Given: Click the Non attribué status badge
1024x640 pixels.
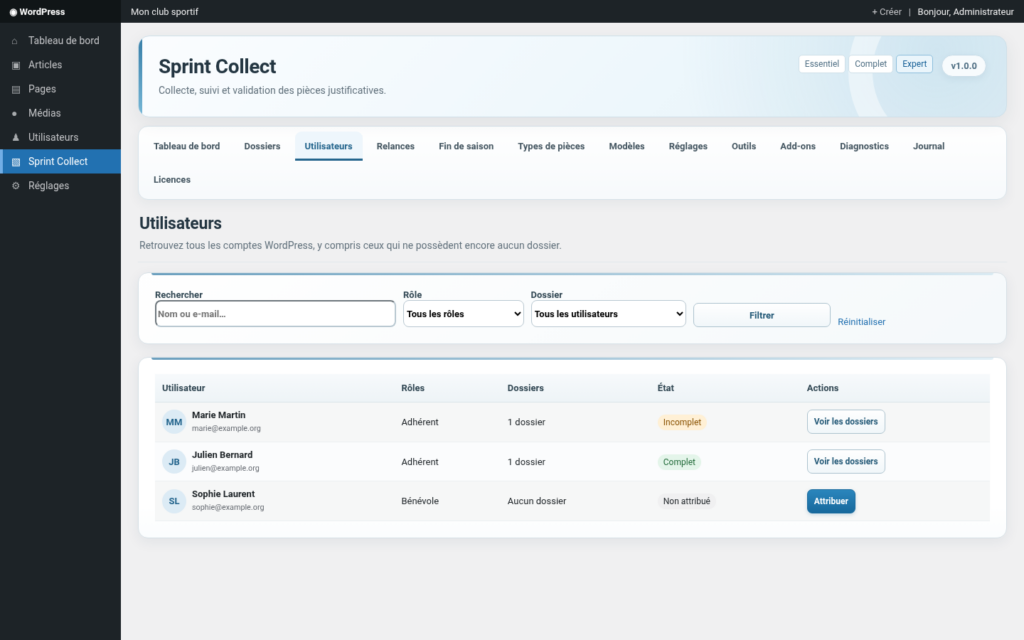Looking at the screenshot, I should 686,502.
